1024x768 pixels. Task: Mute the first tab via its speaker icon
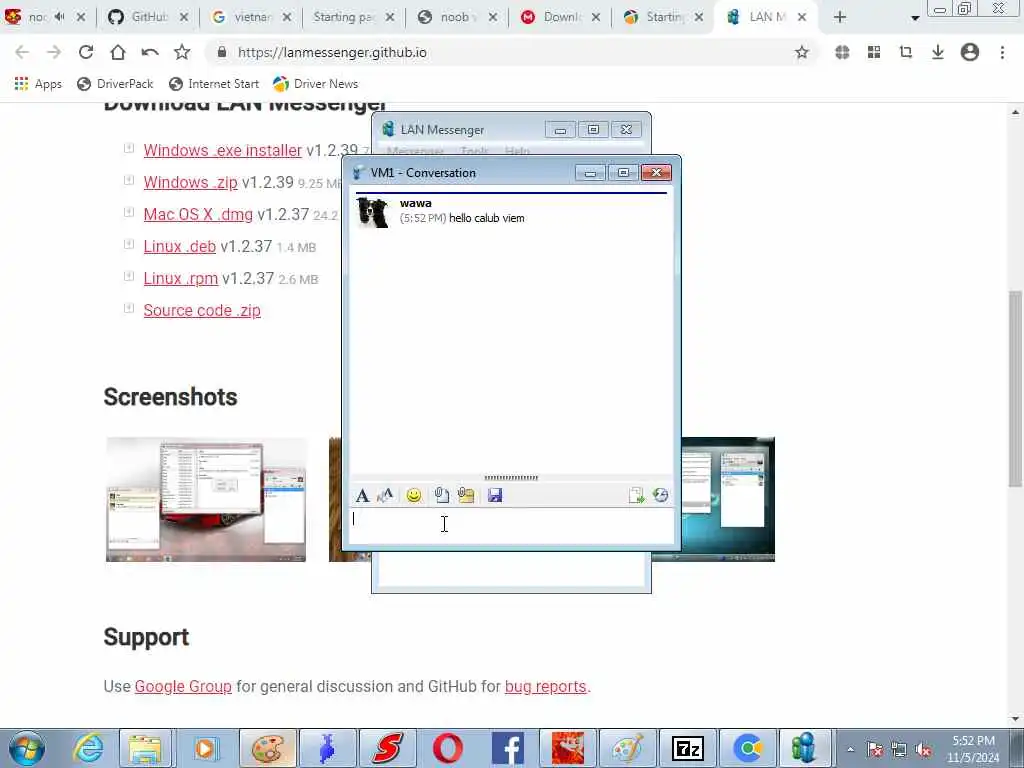pos(59,17)
